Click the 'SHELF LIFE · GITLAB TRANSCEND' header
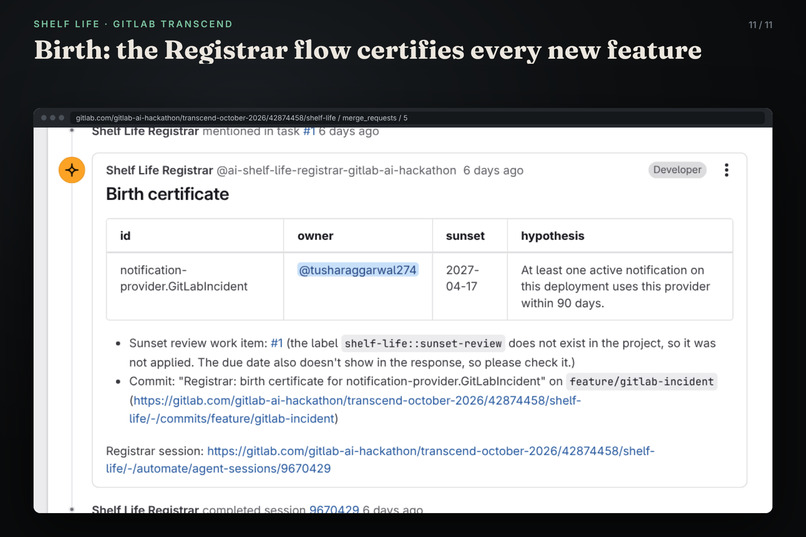Viewport: 806px width, 537px height. click(x=133, y=24)
